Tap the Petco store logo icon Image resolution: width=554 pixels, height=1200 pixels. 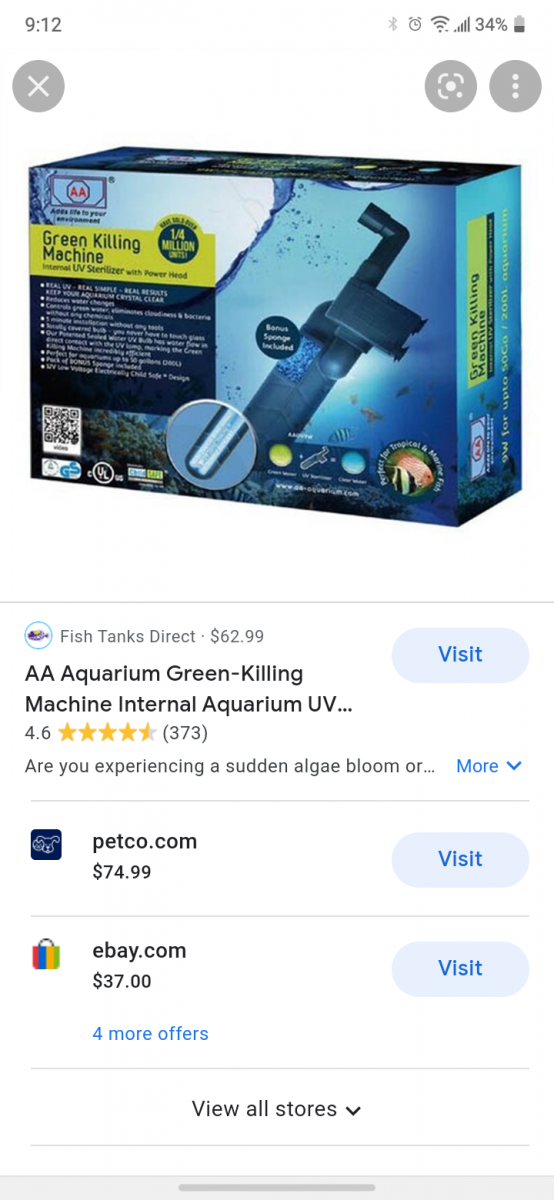(x=46, y=844)
